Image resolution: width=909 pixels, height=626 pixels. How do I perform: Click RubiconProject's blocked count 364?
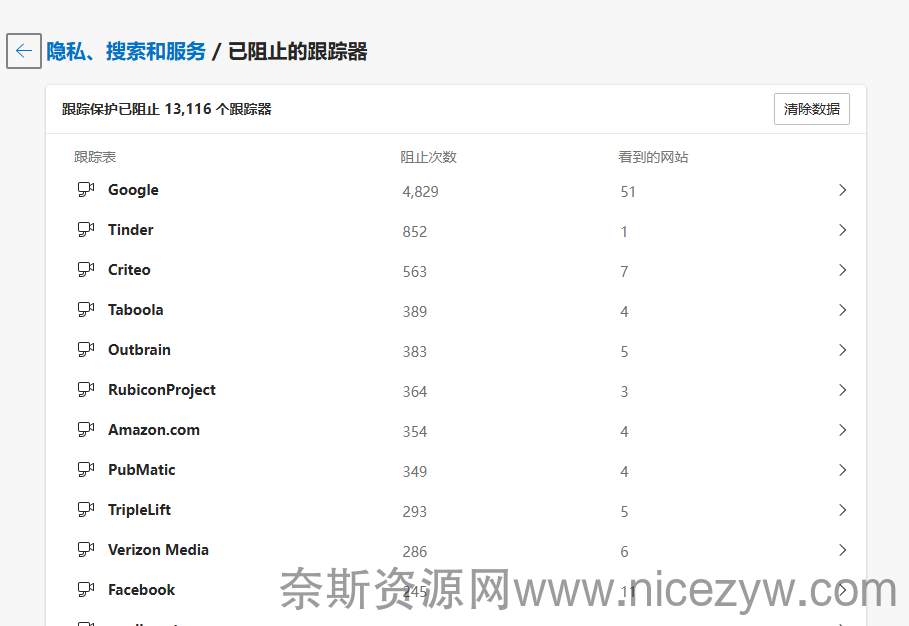pos(414,392)
